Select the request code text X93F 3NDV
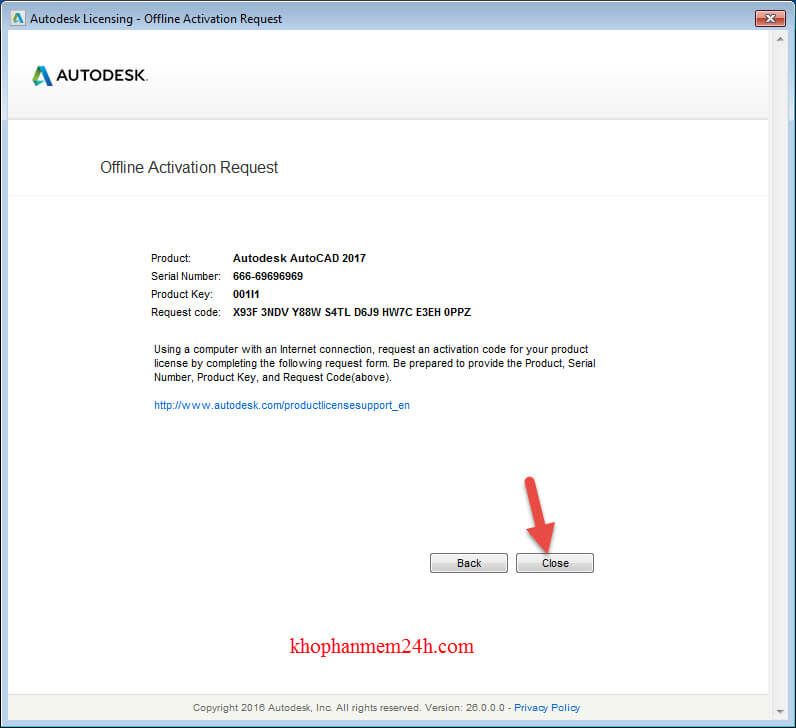Viewport: 796px width, 728px height. coord(351,312)
